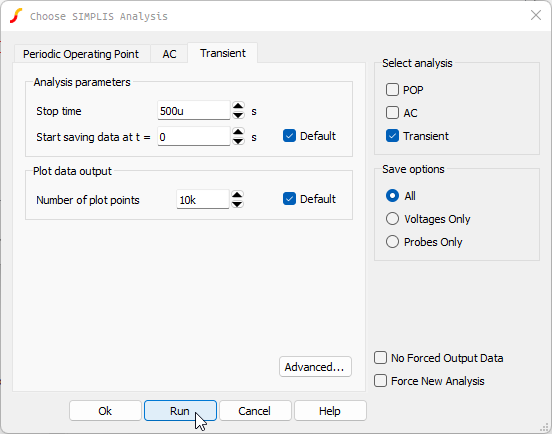
Task: Decrease Stop time with the down arrow
Action: pyautogui.click(x=238, y=115)
